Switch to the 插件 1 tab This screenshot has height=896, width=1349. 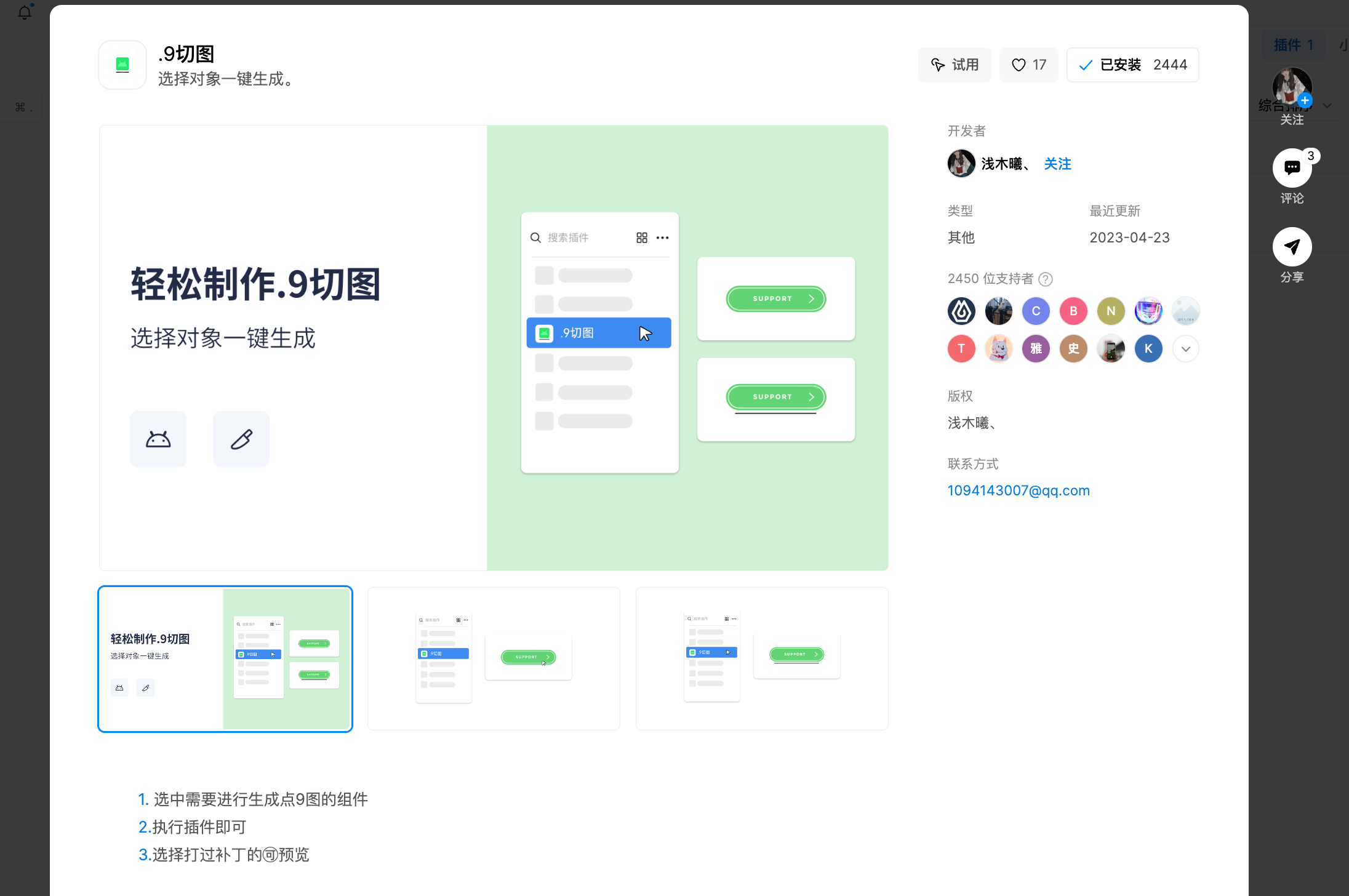pos(1293,45)
